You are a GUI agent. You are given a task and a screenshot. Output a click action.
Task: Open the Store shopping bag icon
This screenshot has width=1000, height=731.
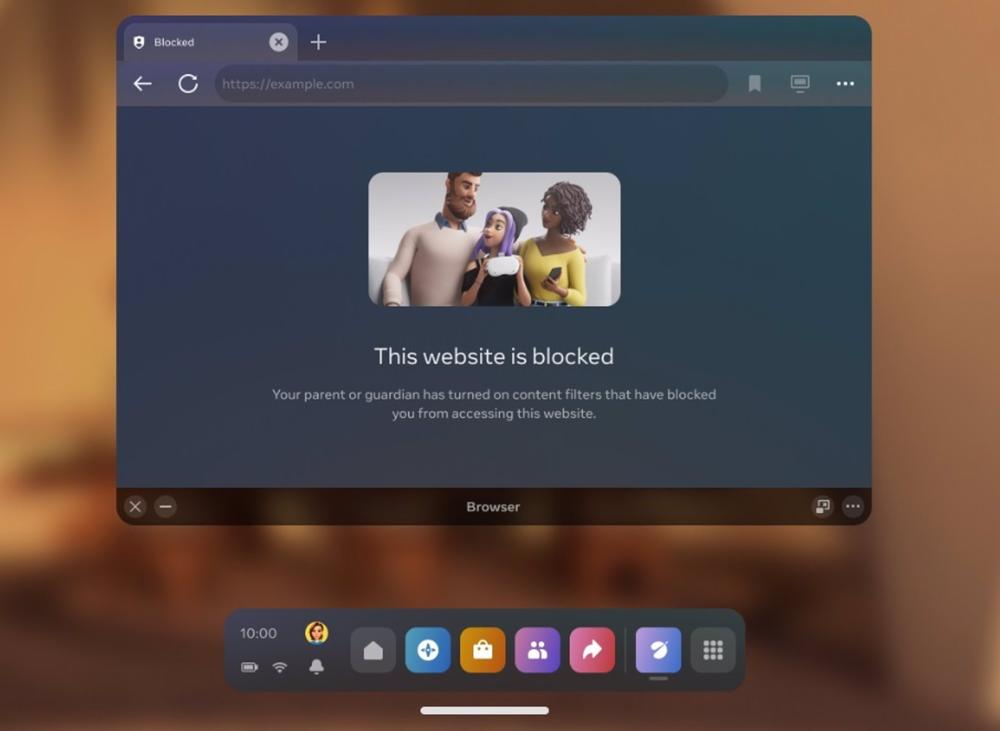point(483,651)
